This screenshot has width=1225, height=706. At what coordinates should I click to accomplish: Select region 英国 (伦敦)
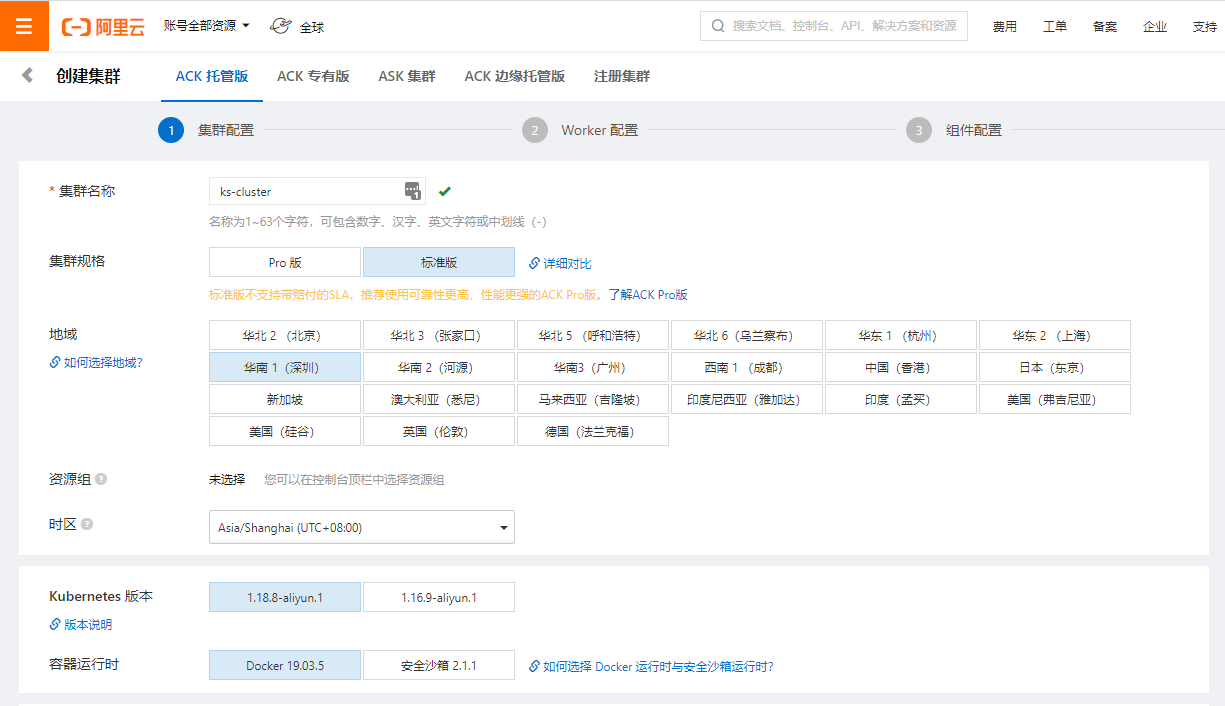(x=439, y=431)
